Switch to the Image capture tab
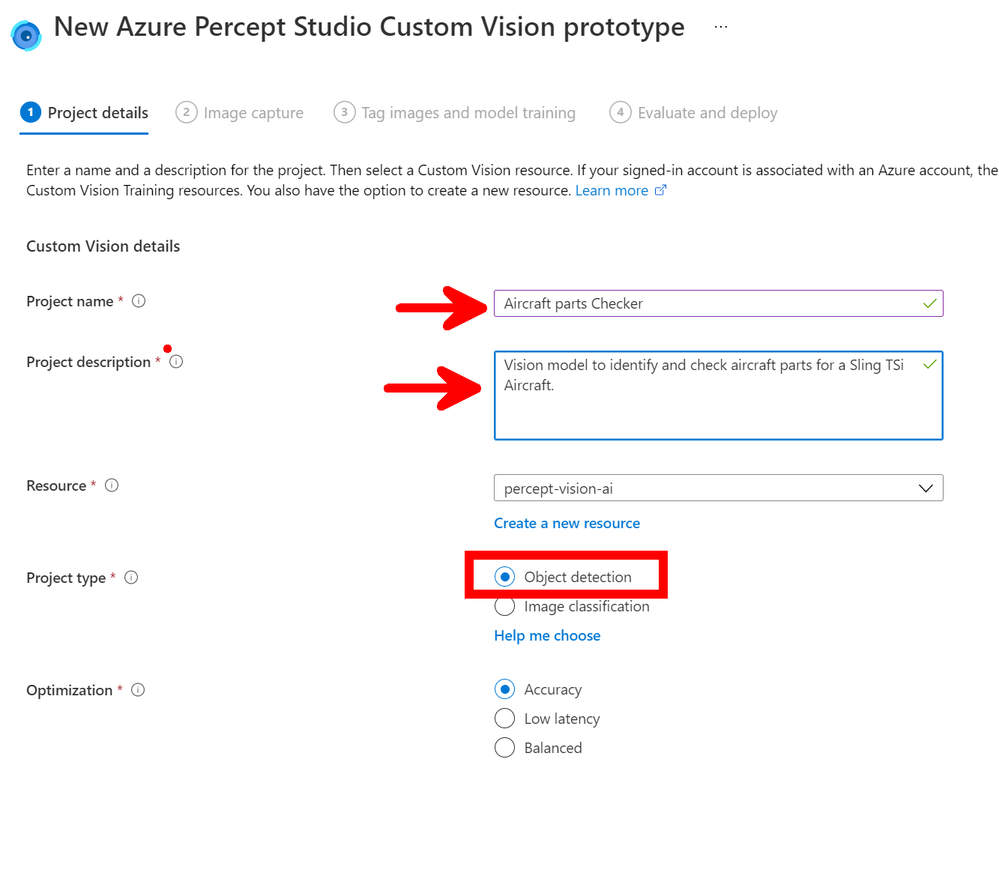 point(240,113)
